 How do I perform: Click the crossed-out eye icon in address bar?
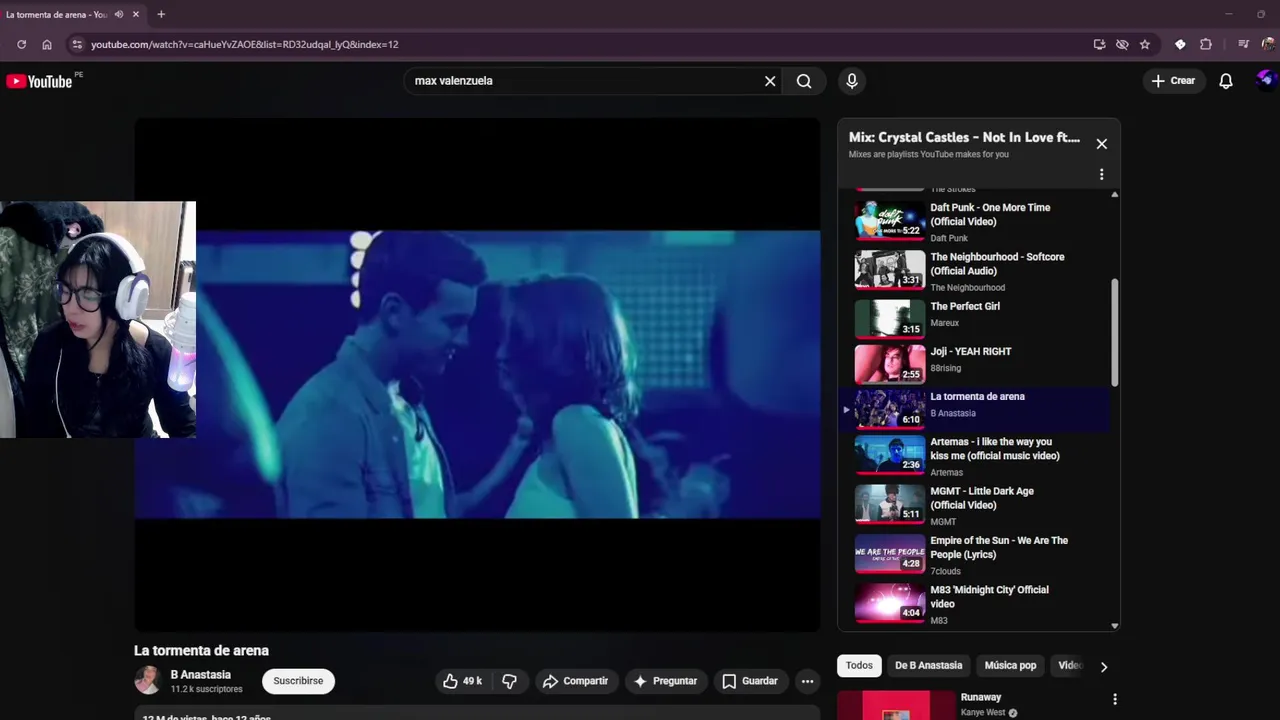(1122, 44)
